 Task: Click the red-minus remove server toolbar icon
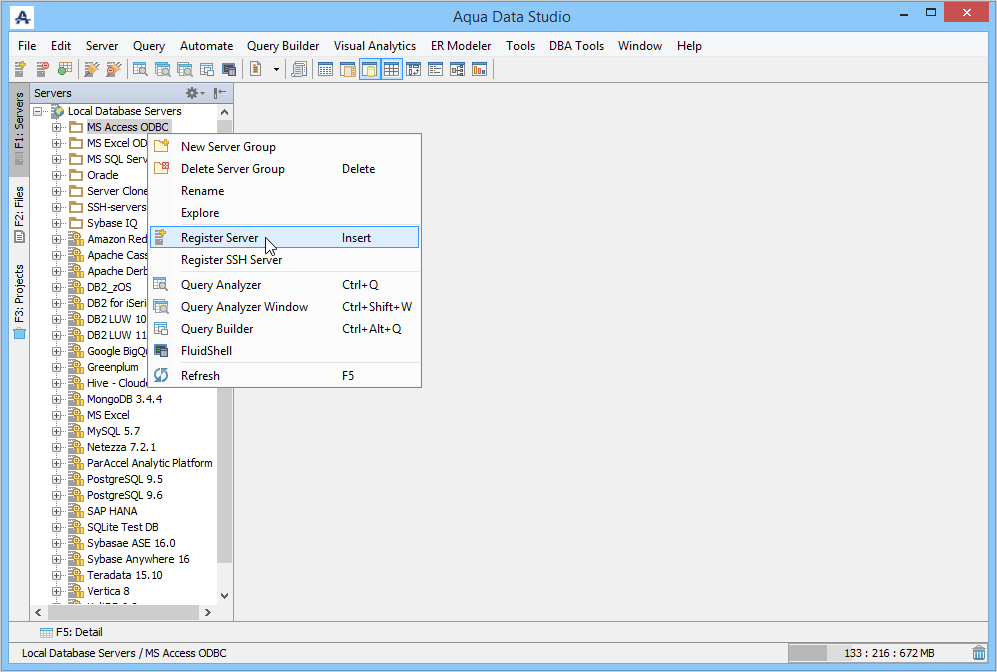pyautogui.click(x=42, y=69)
